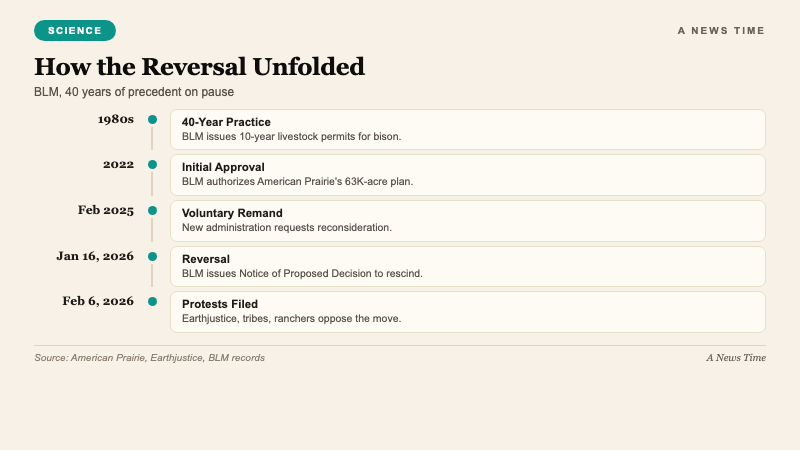Select the 1980s timeline dot
This screenshot has width=800, height=450.
click(x=152, y=120)
